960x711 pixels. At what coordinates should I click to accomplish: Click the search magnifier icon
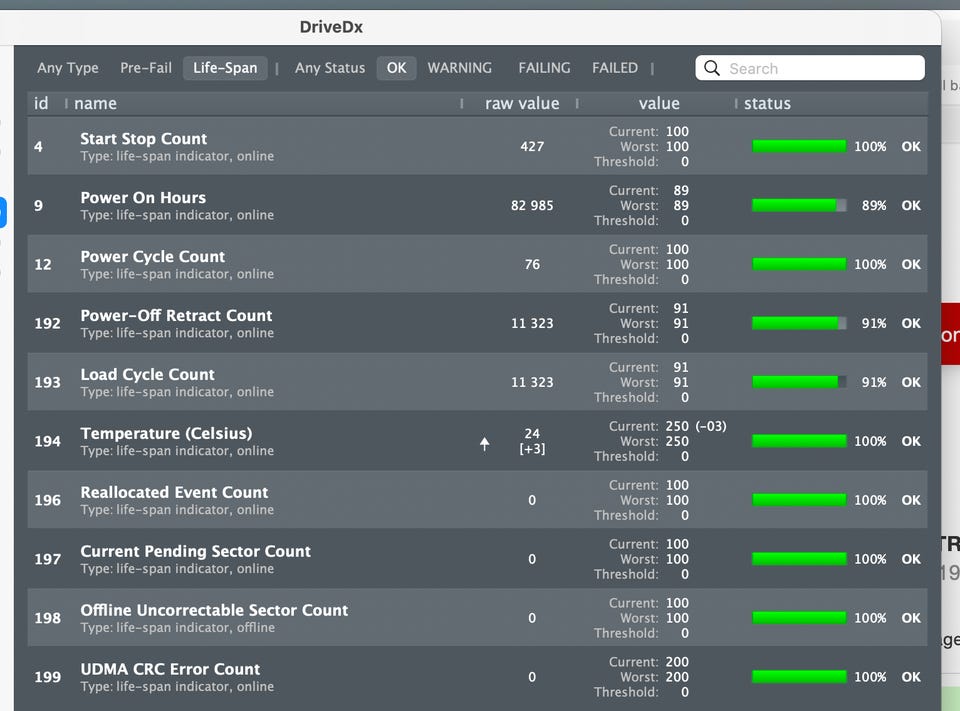[711, 68]
